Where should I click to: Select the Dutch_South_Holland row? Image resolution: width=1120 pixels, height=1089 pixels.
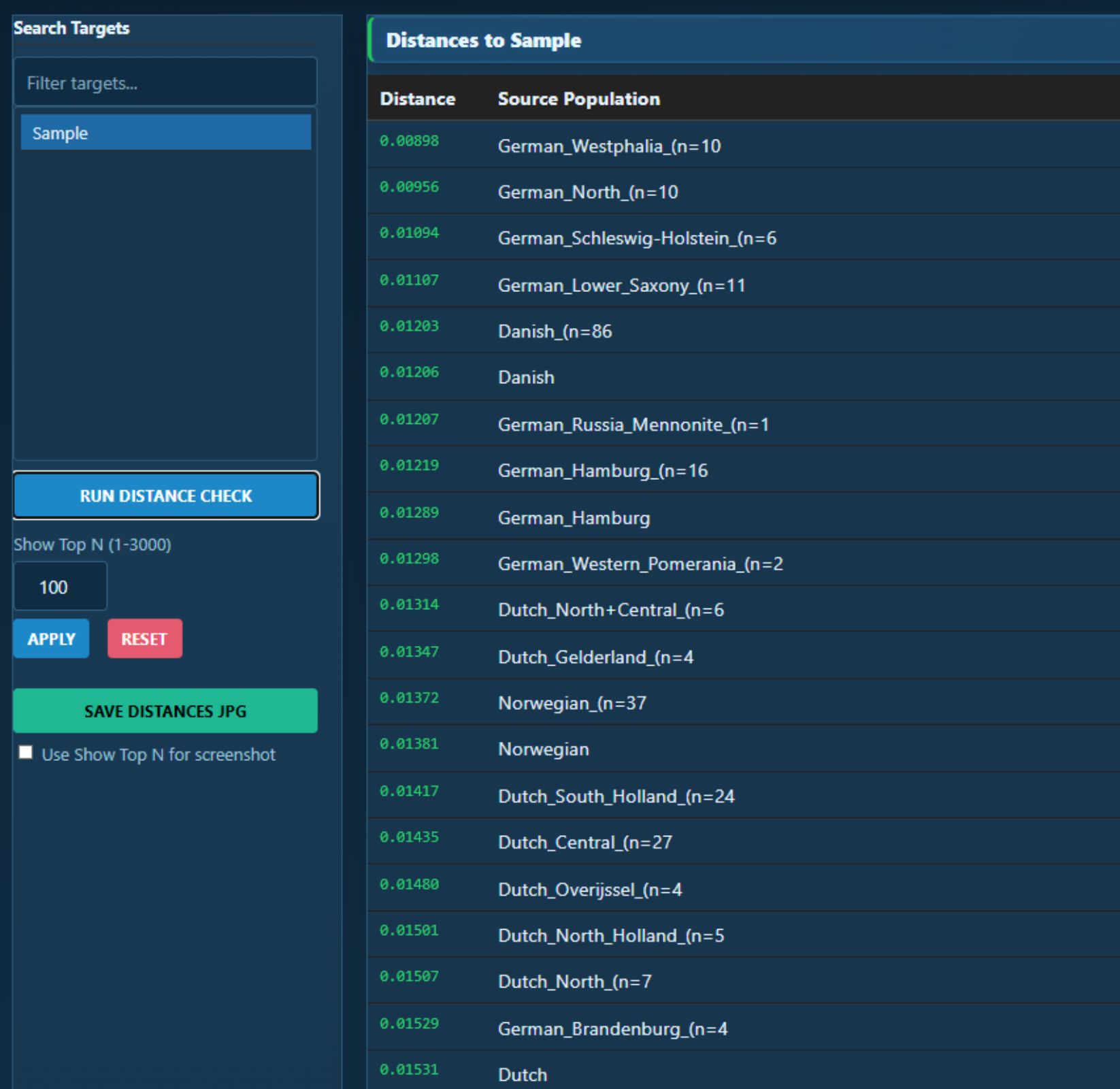click(616, 796)
